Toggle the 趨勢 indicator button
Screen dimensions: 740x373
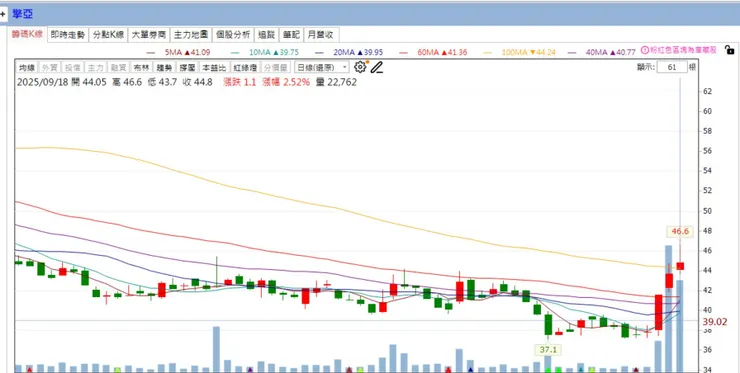point(164,67)
